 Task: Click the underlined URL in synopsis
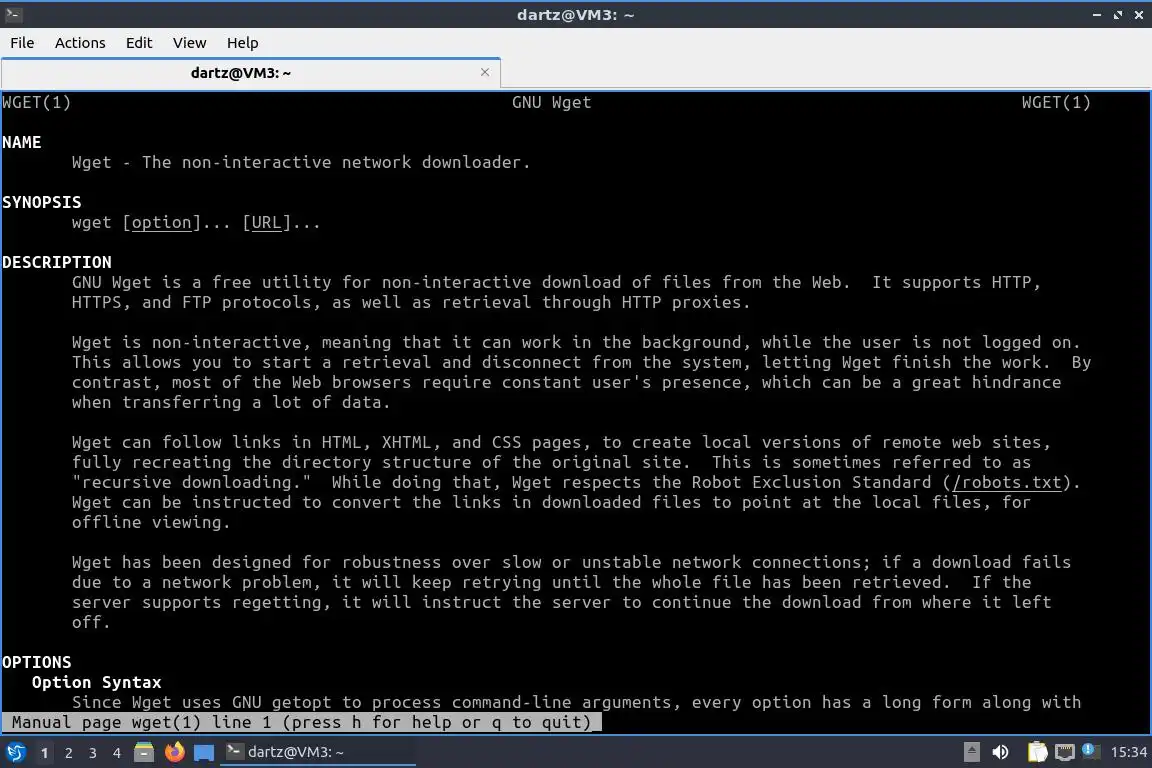click(x=267, y=223)
